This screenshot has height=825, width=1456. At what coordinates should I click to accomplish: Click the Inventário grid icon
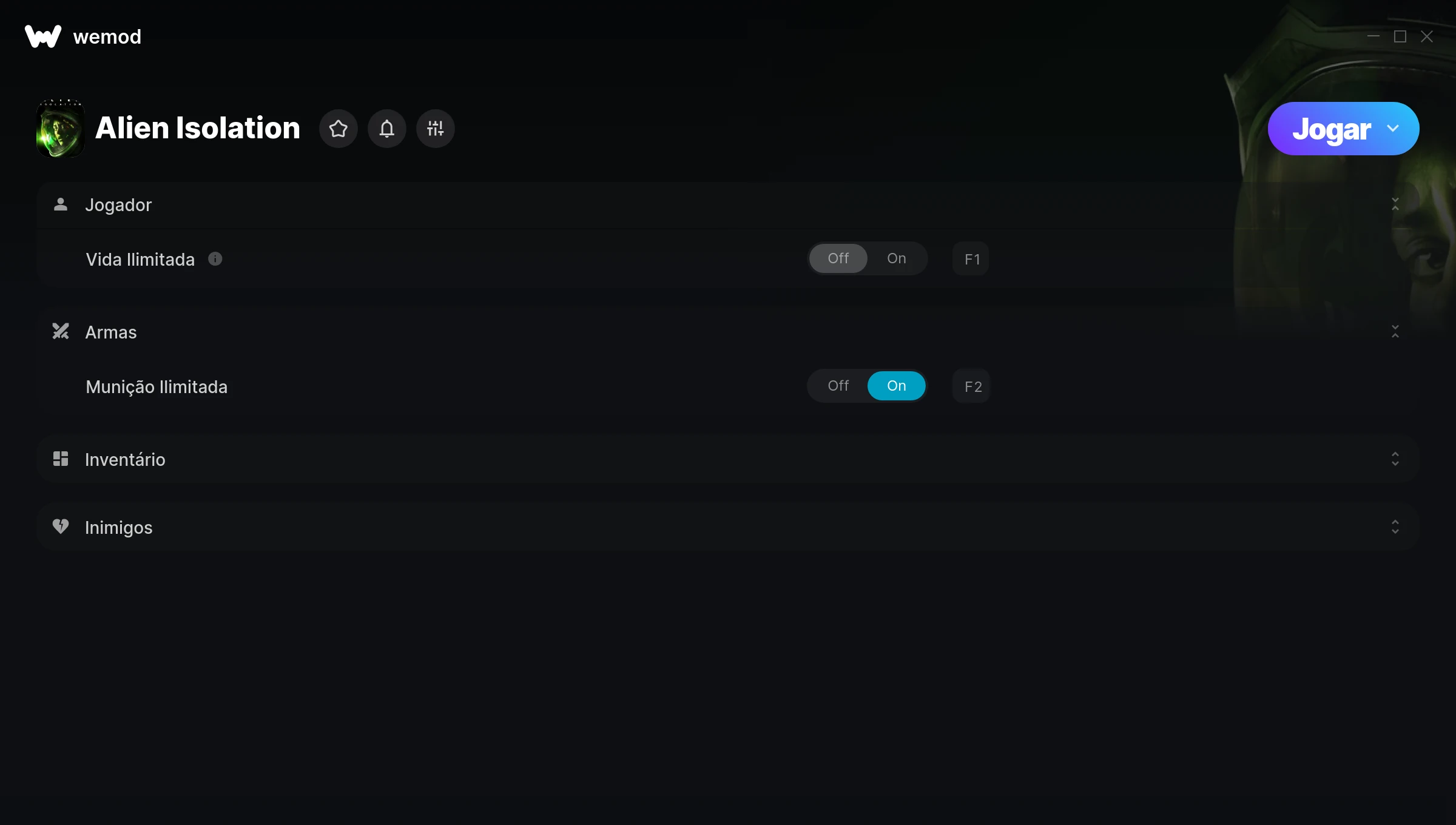point(61,459)
